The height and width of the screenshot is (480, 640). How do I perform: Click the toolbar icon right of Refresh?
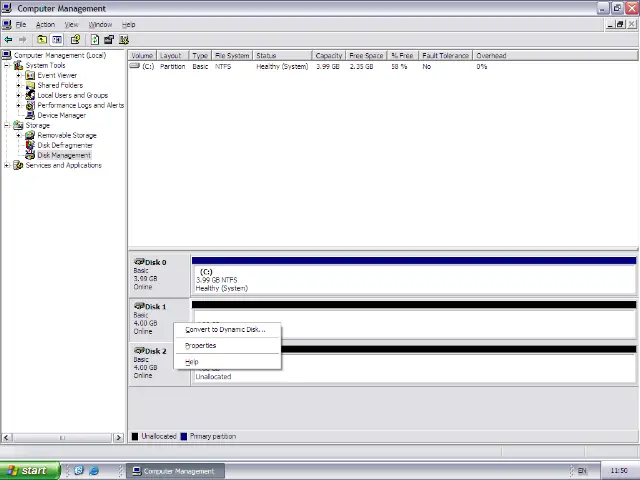coord(109,40)
